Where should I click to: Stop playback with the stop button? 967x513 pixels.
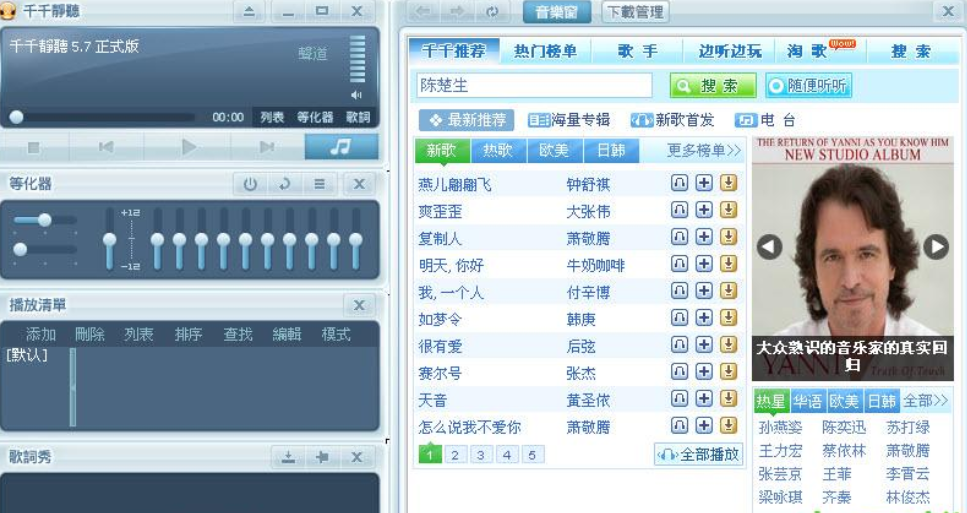tap(34, 147)
